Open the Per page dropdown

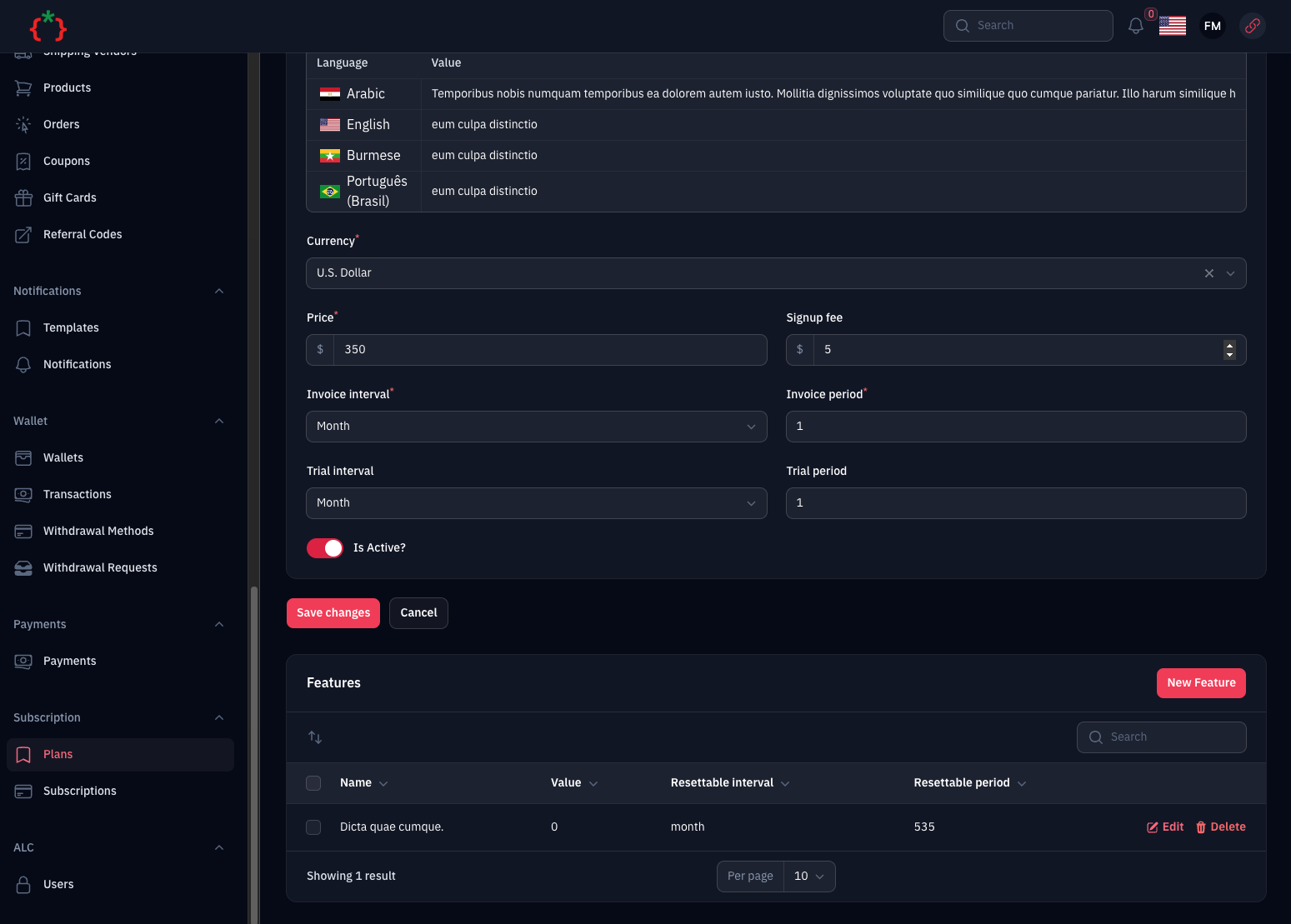coord(809,877)
